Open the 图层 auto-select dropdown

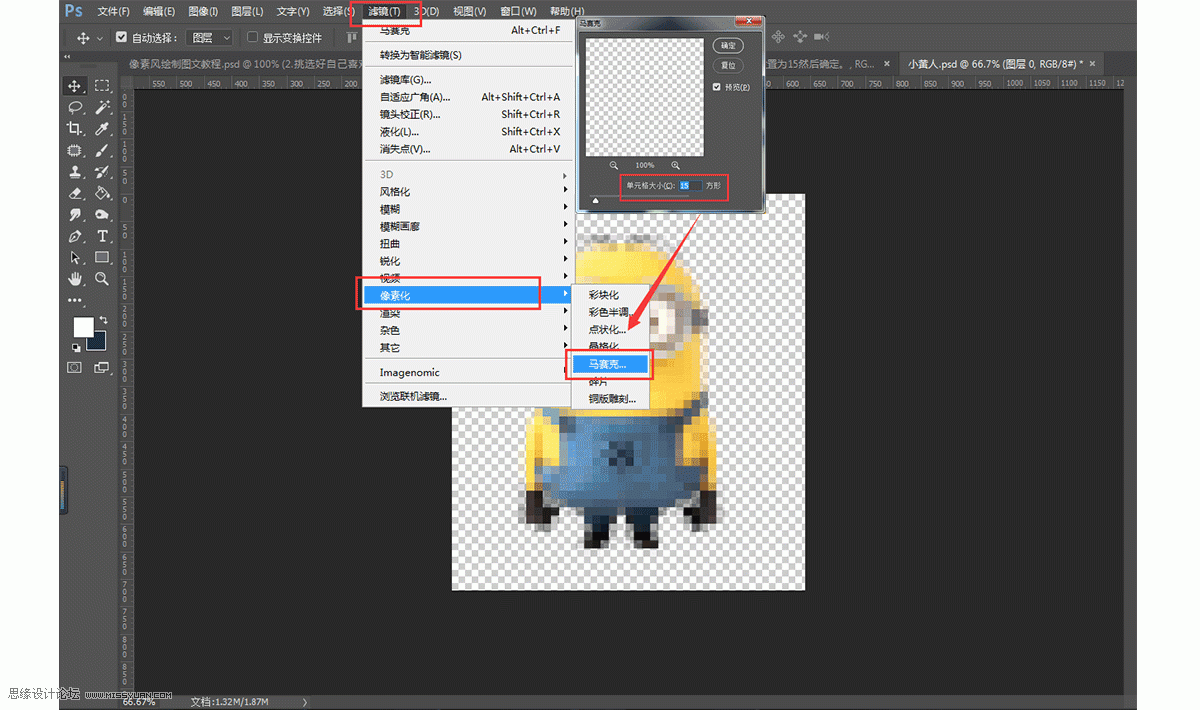pyautogui.click(x=210, y=38)
